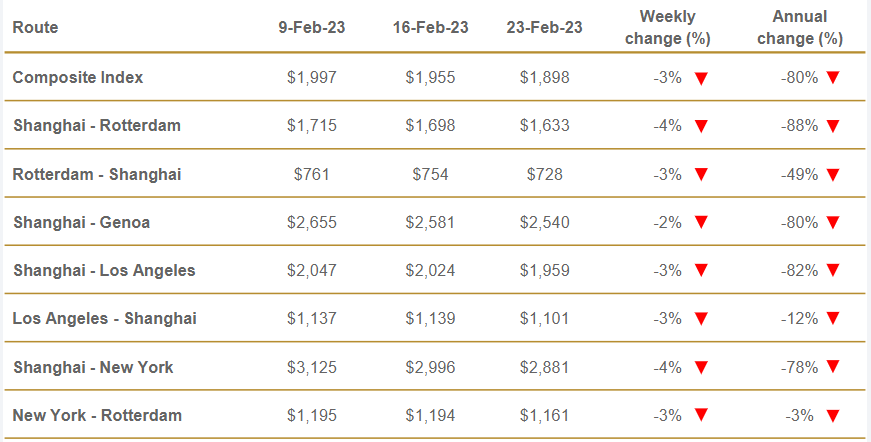Click the $728 Rotterdam - Shanghai price

(544, 174)
